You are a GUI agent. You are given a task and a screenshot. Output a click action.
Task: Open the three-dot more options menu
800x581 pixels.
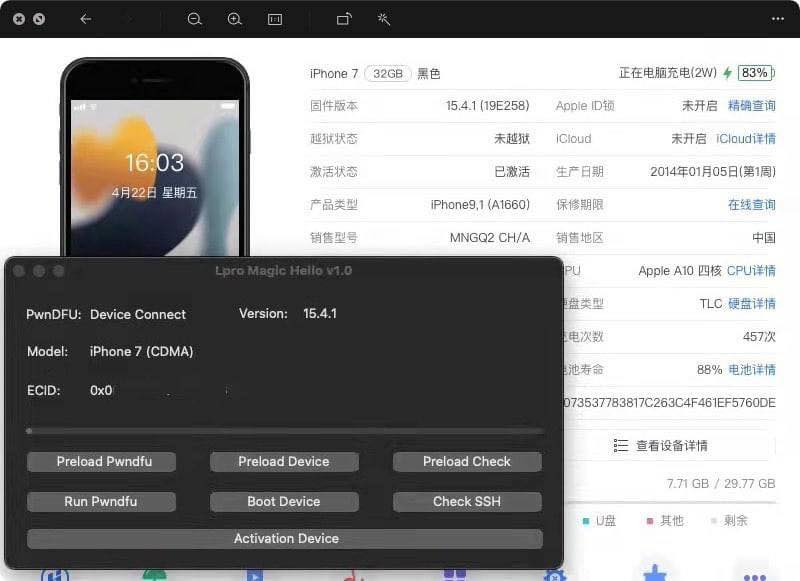778,19
